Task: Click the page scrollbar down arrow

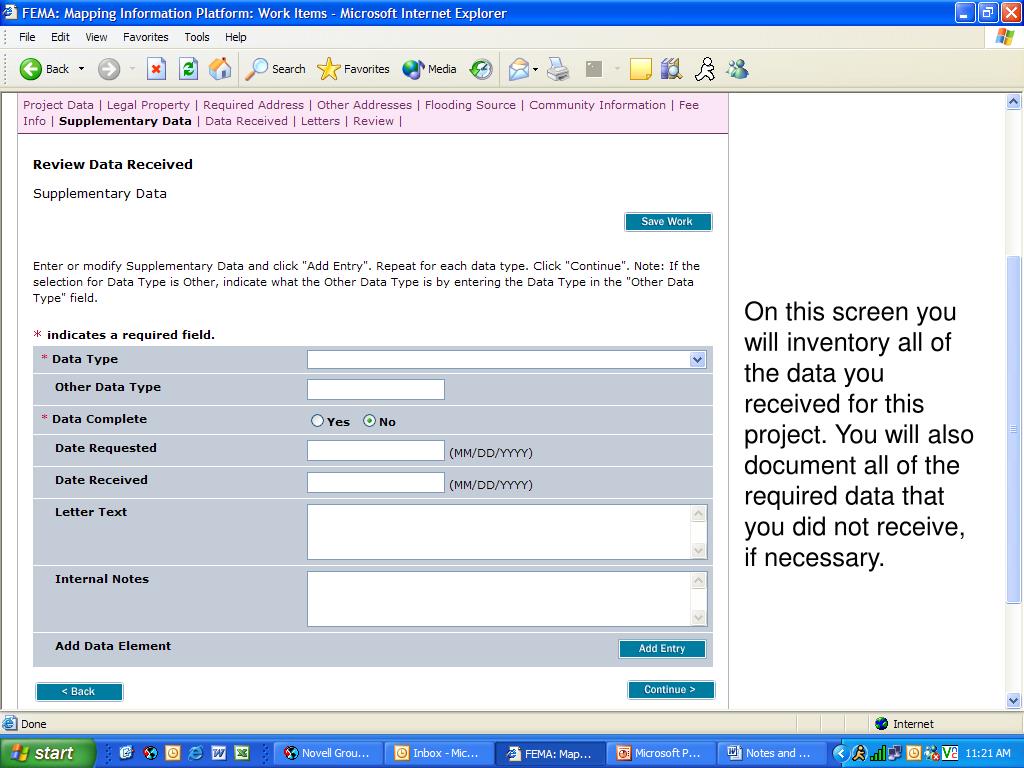Action: (1014, 701)
